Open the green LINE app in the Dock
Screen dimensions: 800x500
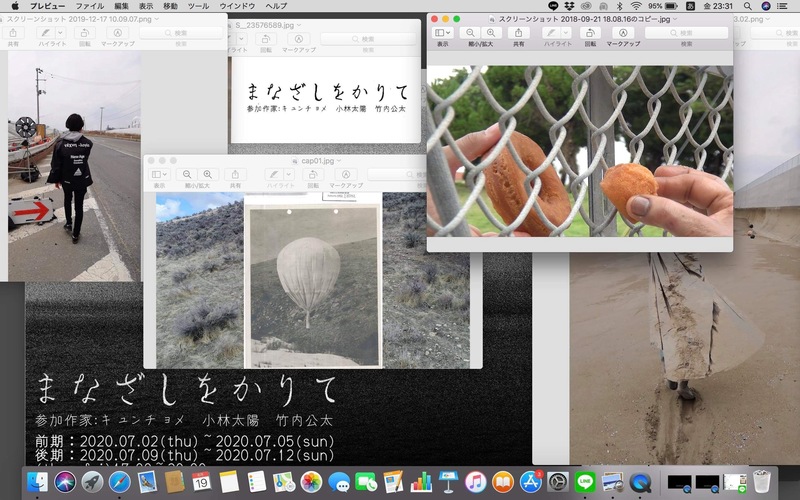(585, 482)
